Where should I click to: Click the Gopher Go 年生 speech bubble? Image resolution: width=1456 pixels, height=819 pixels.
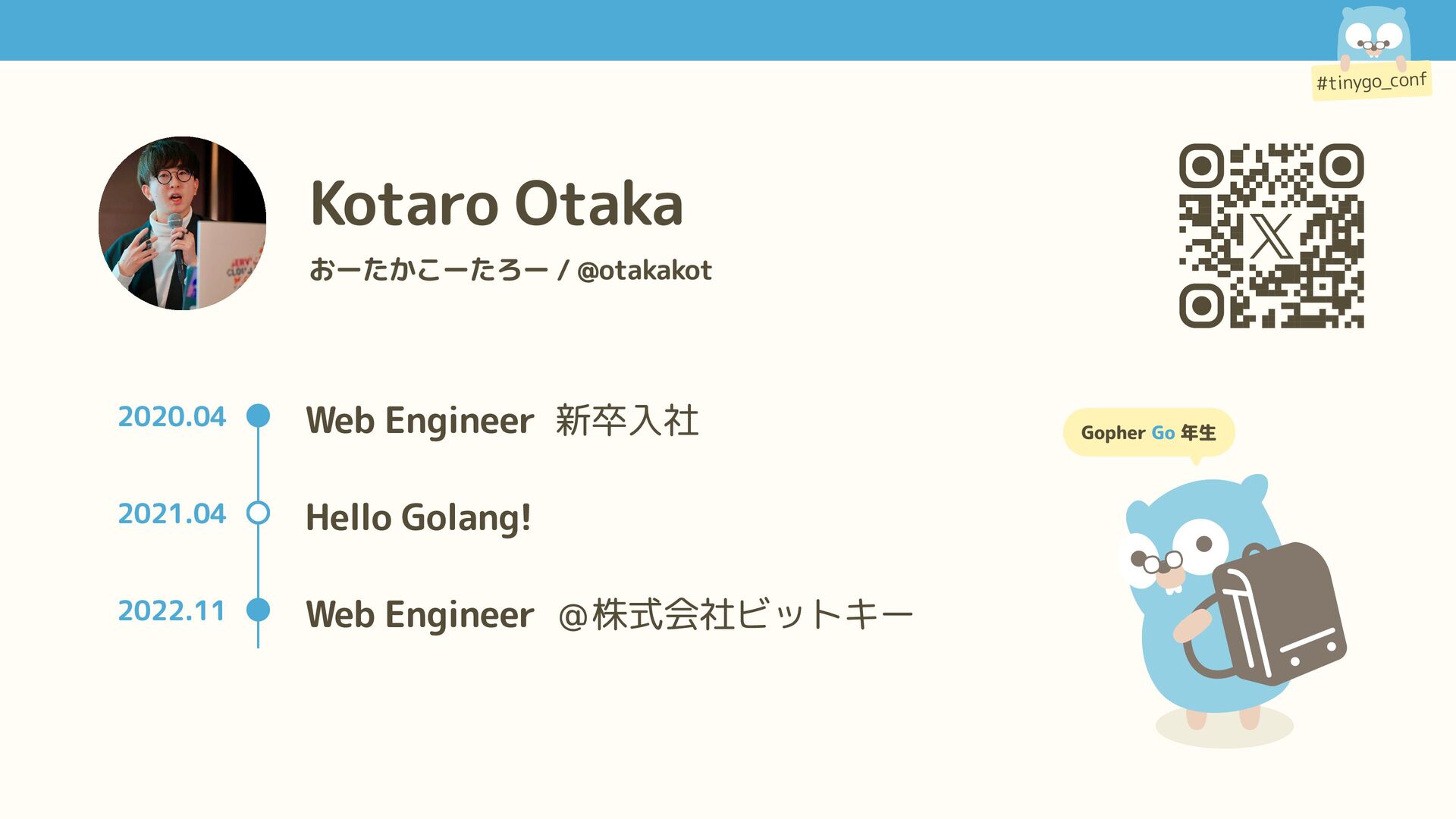point(1148,432)
